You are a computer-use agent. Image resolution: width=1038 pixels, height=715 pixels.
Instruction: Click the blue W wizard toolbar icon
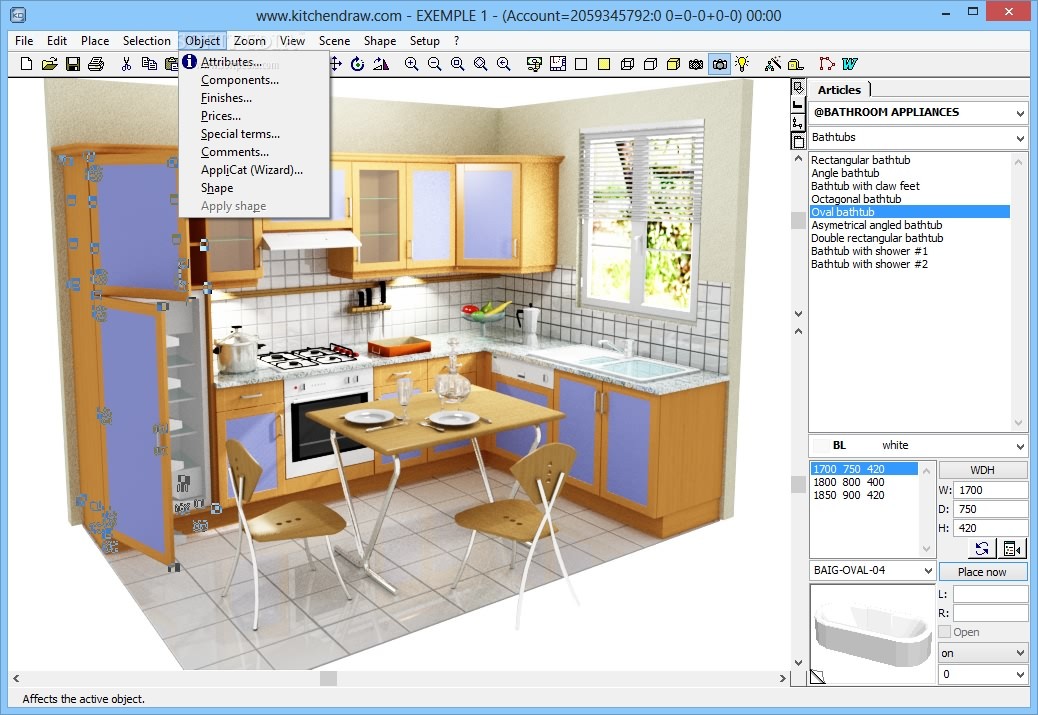[x=850, y=64]
